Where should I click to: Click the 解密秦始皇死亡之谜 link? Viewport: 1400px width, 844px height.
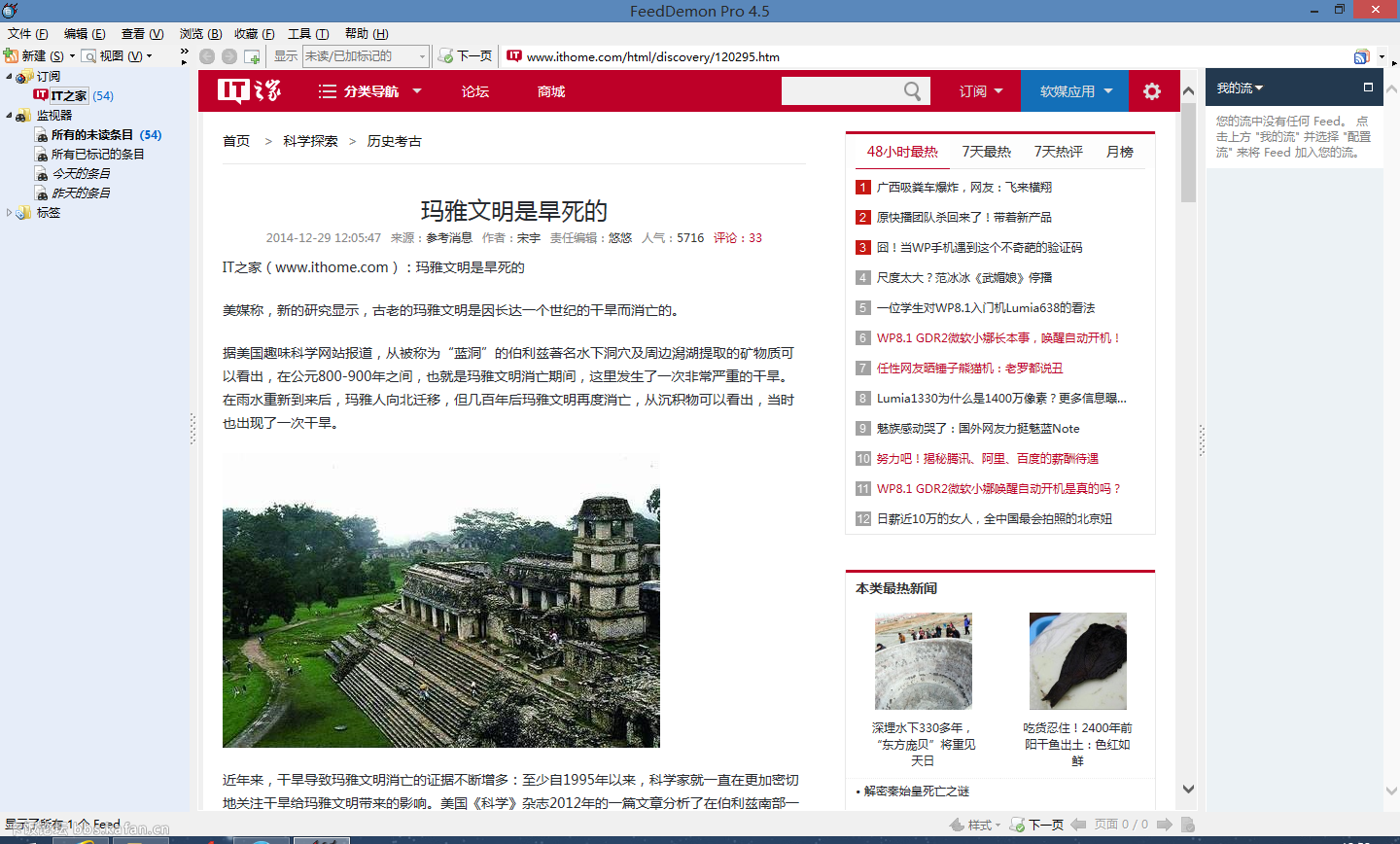(x=917, y=791)
